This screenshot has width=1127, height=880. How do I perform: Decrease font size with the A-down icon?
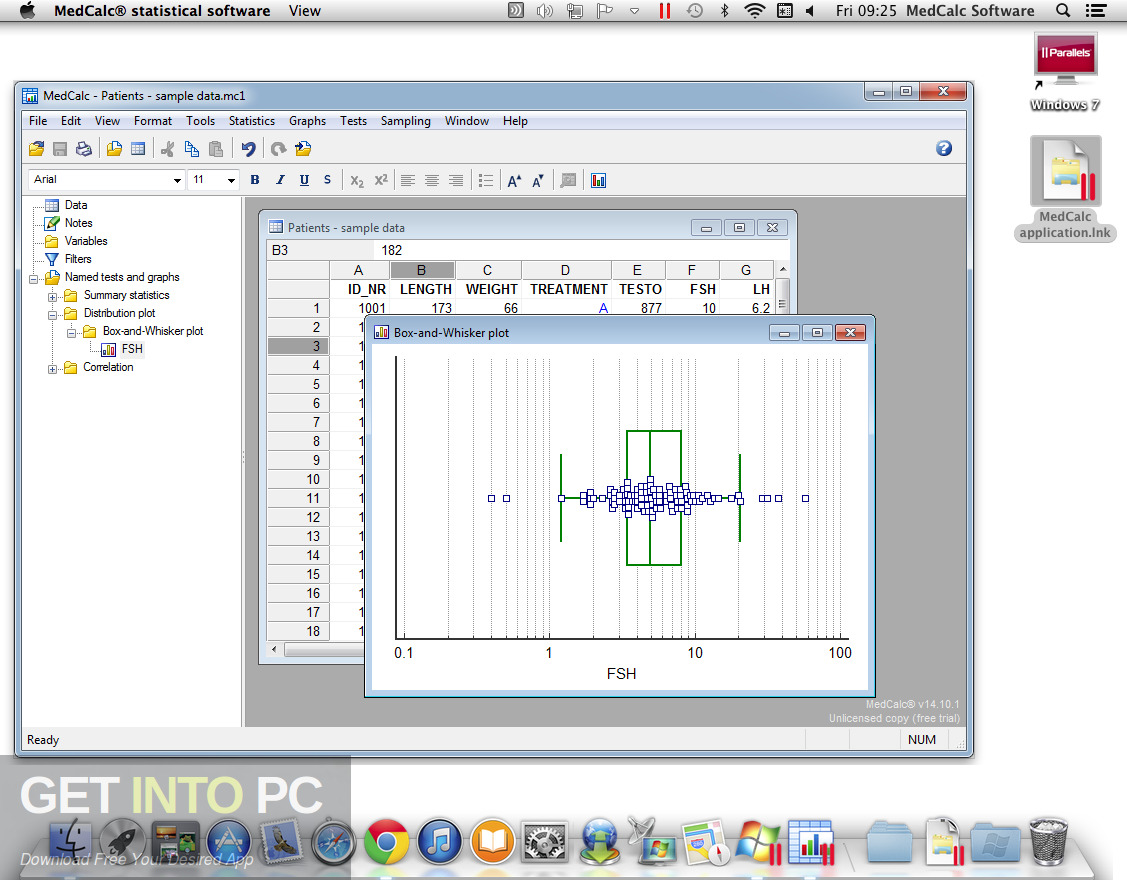[x=538, y=180]
